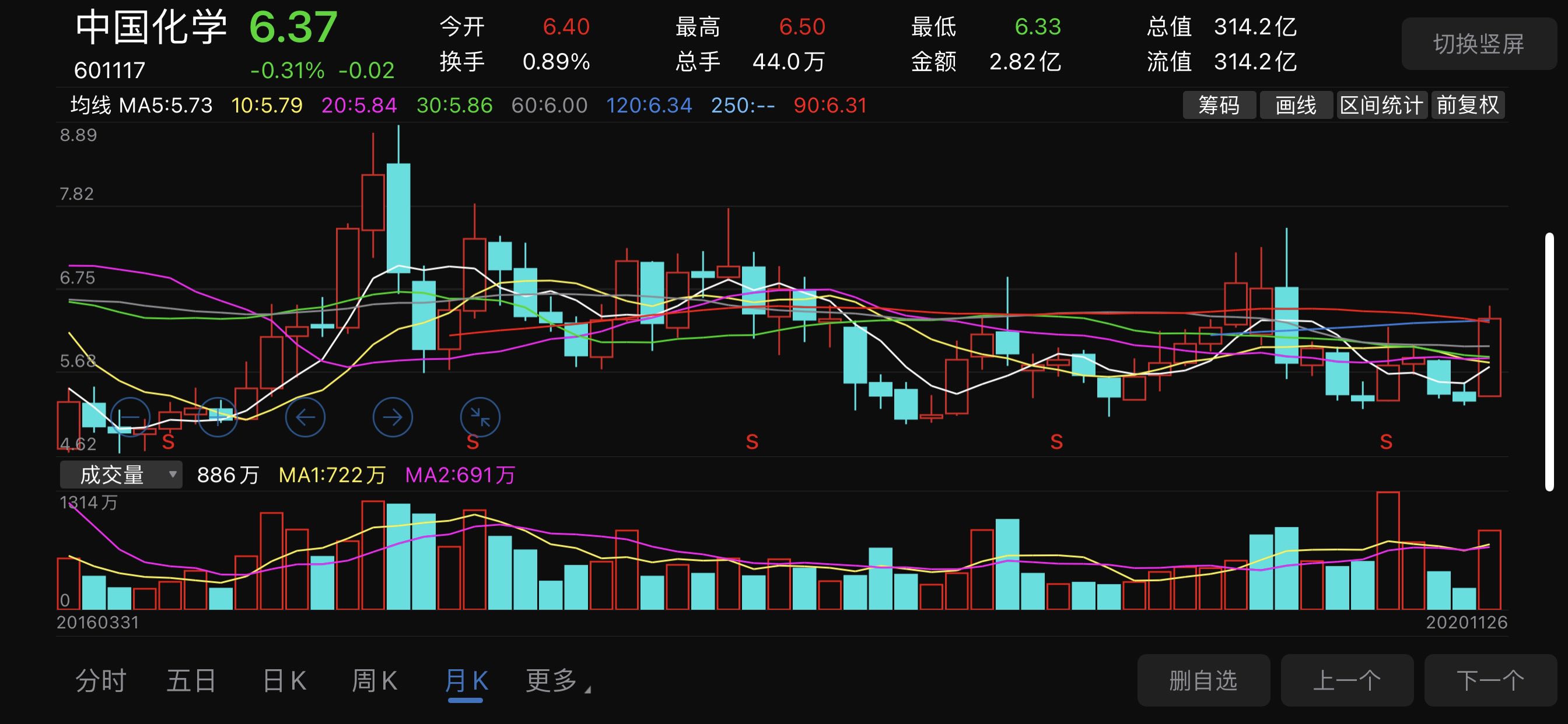Tap the end date 20201126

click(1466, 623)
